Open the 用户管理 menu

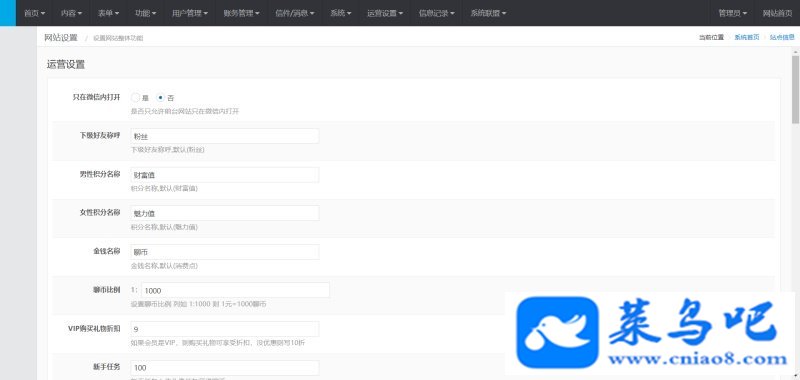click(x=190, y=13)
